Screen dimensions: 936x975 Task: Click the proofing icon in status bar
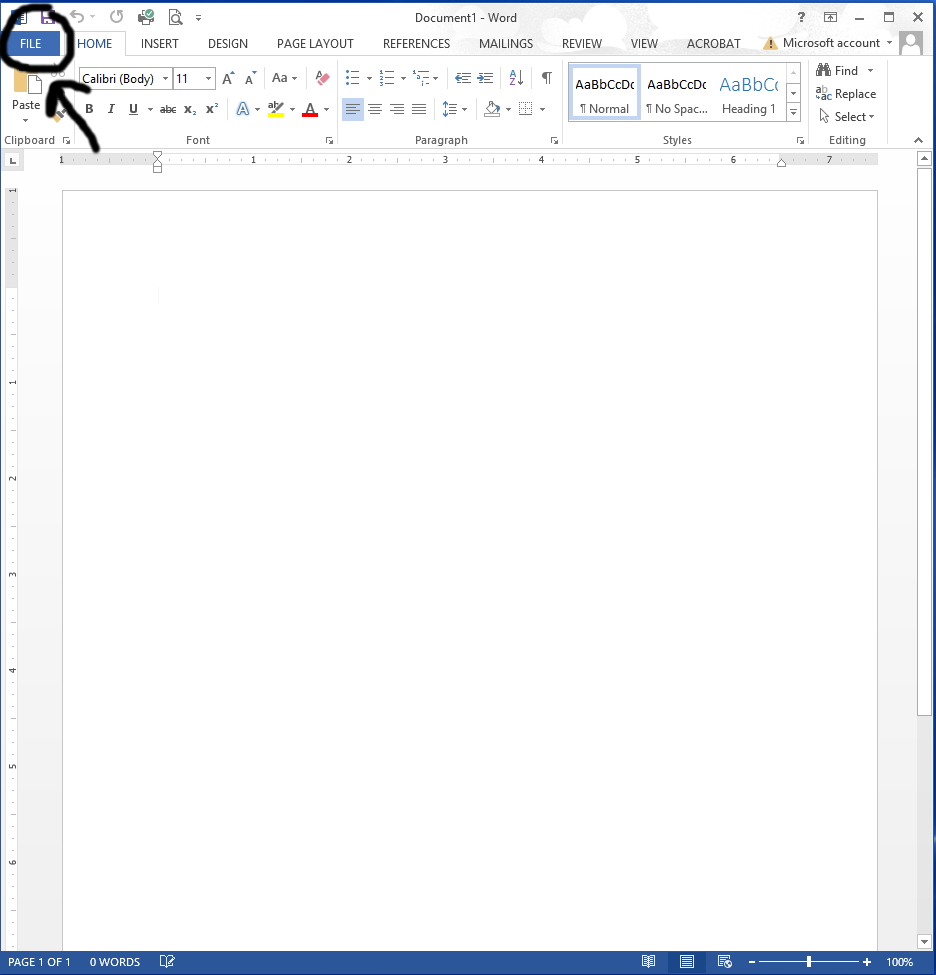click(167, 962)
